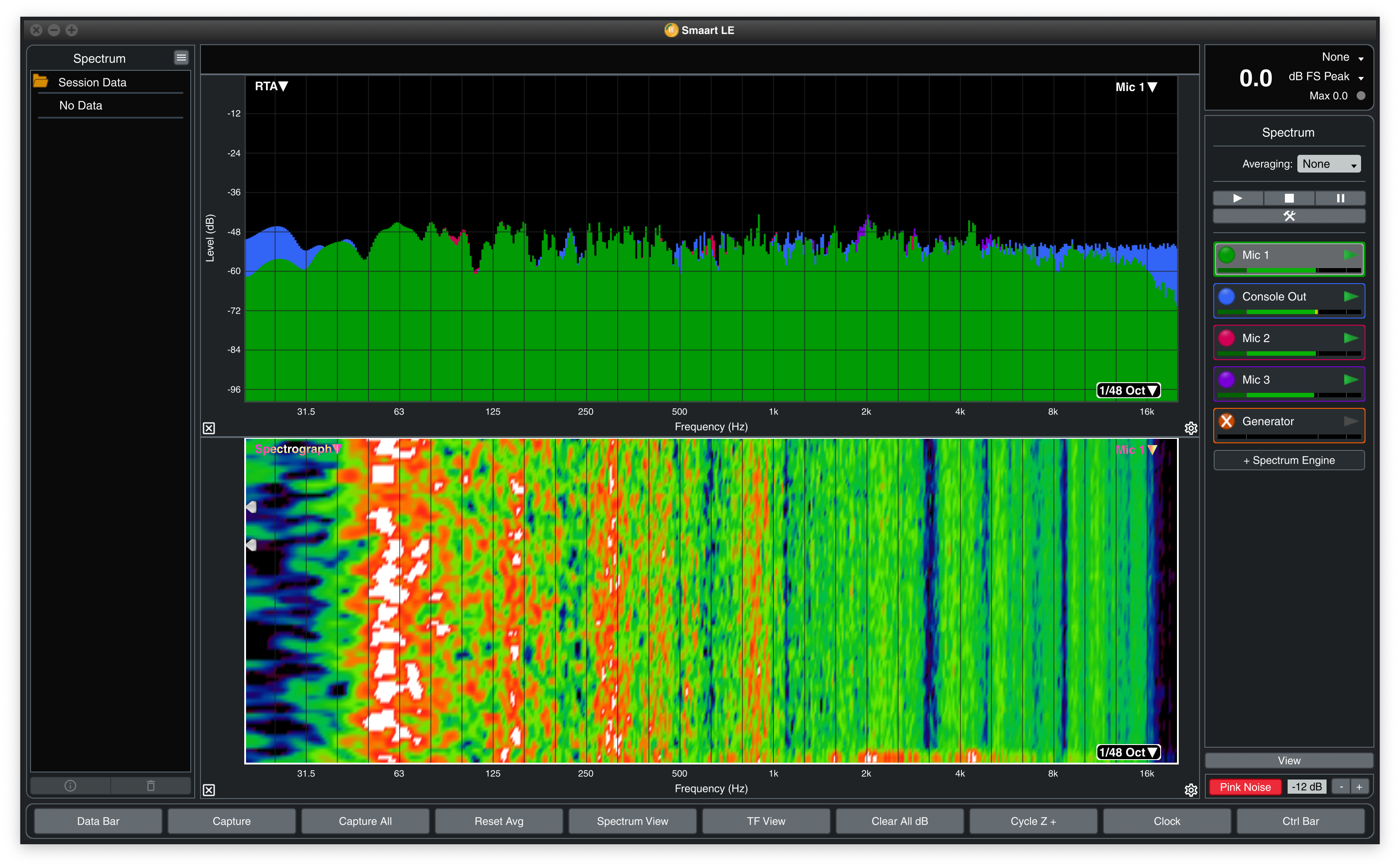Open Spectrograph graph settings gear icon
1400x868 pixels.
click(x=1191, y=790)
